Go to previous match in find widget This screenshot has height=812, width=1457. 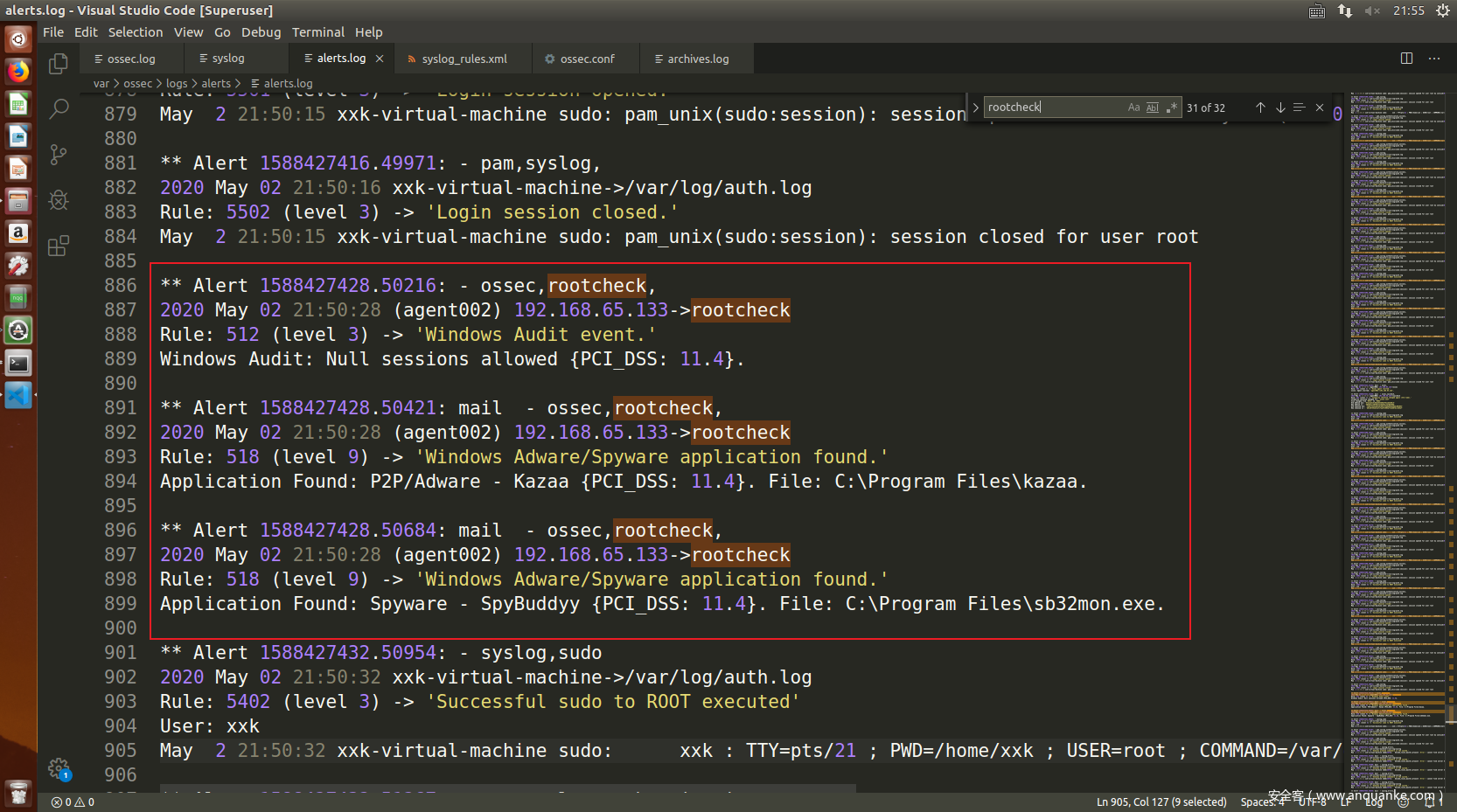[1260, 108]
